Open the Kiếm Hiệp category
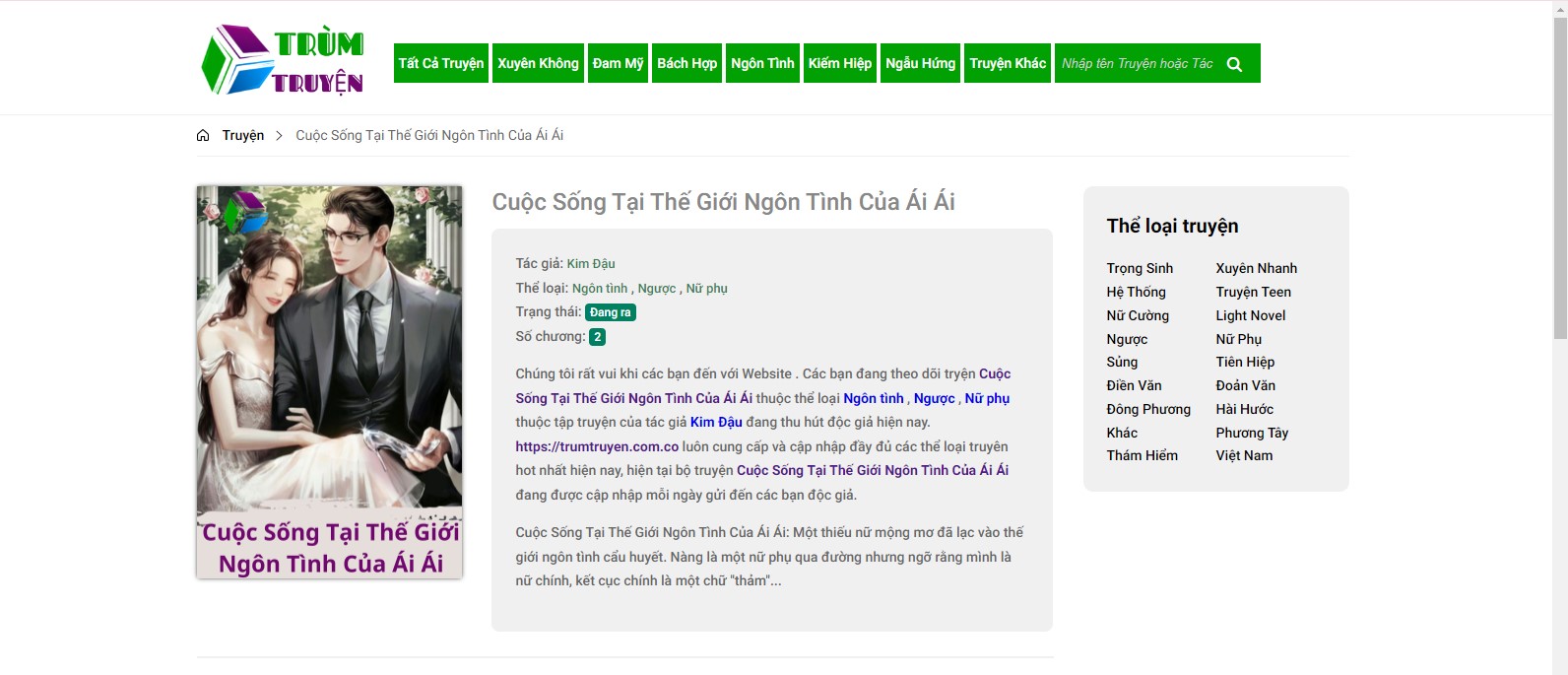 [x=839, y=63]
